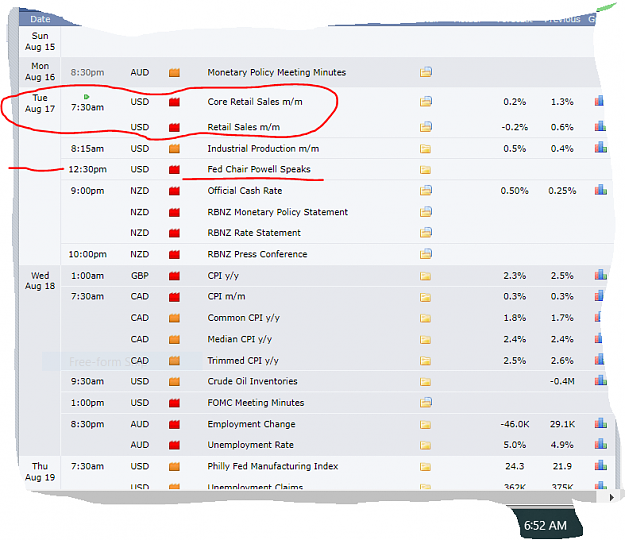
Task: Open detail folder for Philly Fed Manufacturing Index
Action: click(x=425, y=467)
